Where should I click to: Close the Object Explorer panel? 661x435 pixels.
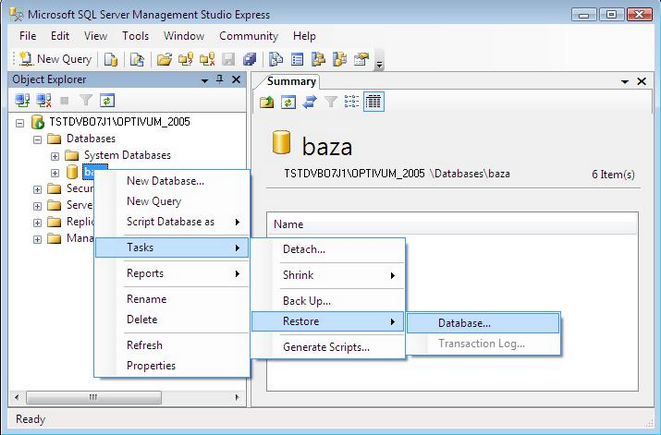click(x=236, y=80)
